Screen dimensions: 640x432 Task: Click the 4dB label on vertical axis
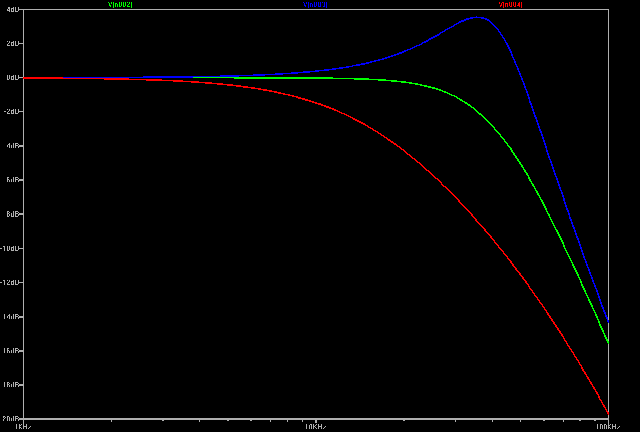[x=13, y=10]
